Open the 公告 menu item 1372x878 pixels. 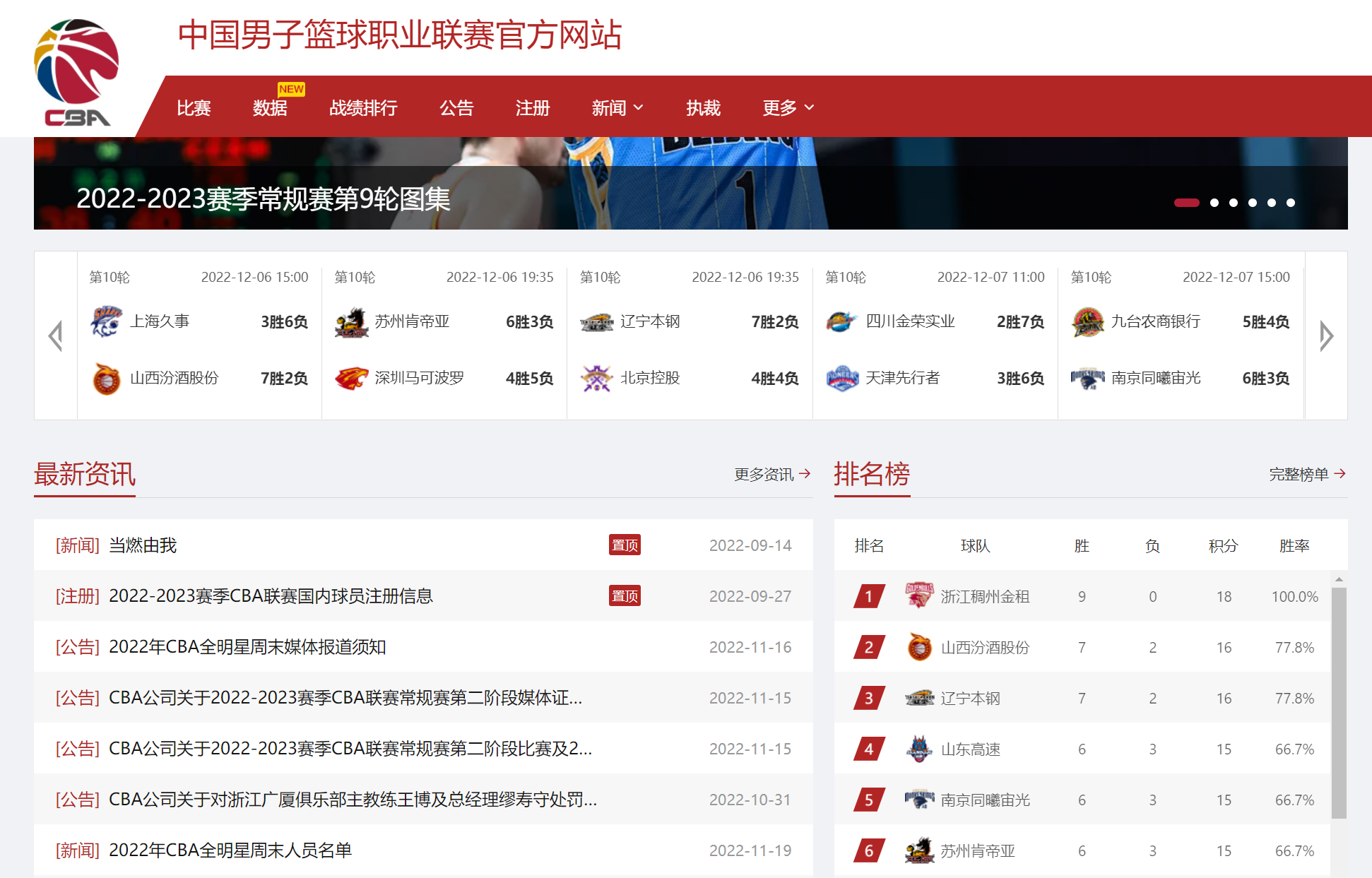click(x=456, y=107)
